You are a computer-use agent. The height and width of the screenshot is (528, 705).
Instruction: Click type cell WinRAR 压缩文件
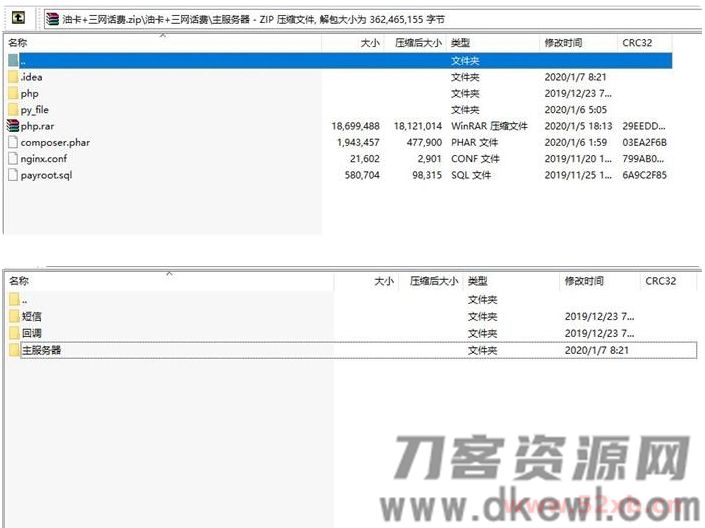[489, 126]
